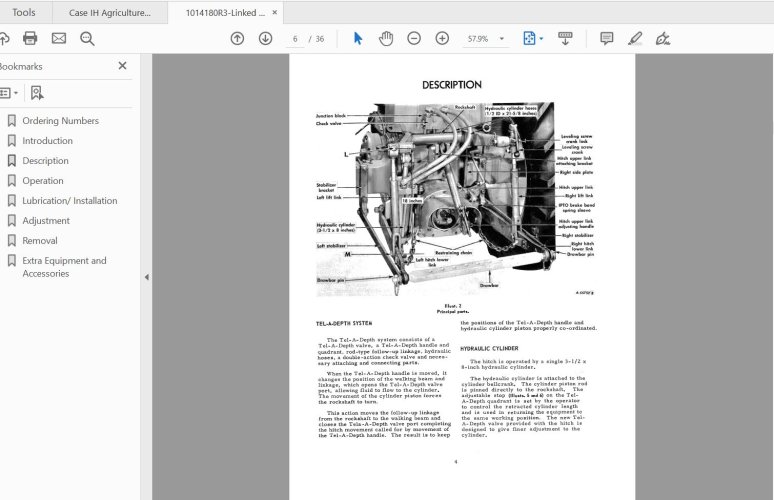Viewport: 774px width, 500px height.
Task: Zoom out with minus button
Action: click(x=414, y=38)
